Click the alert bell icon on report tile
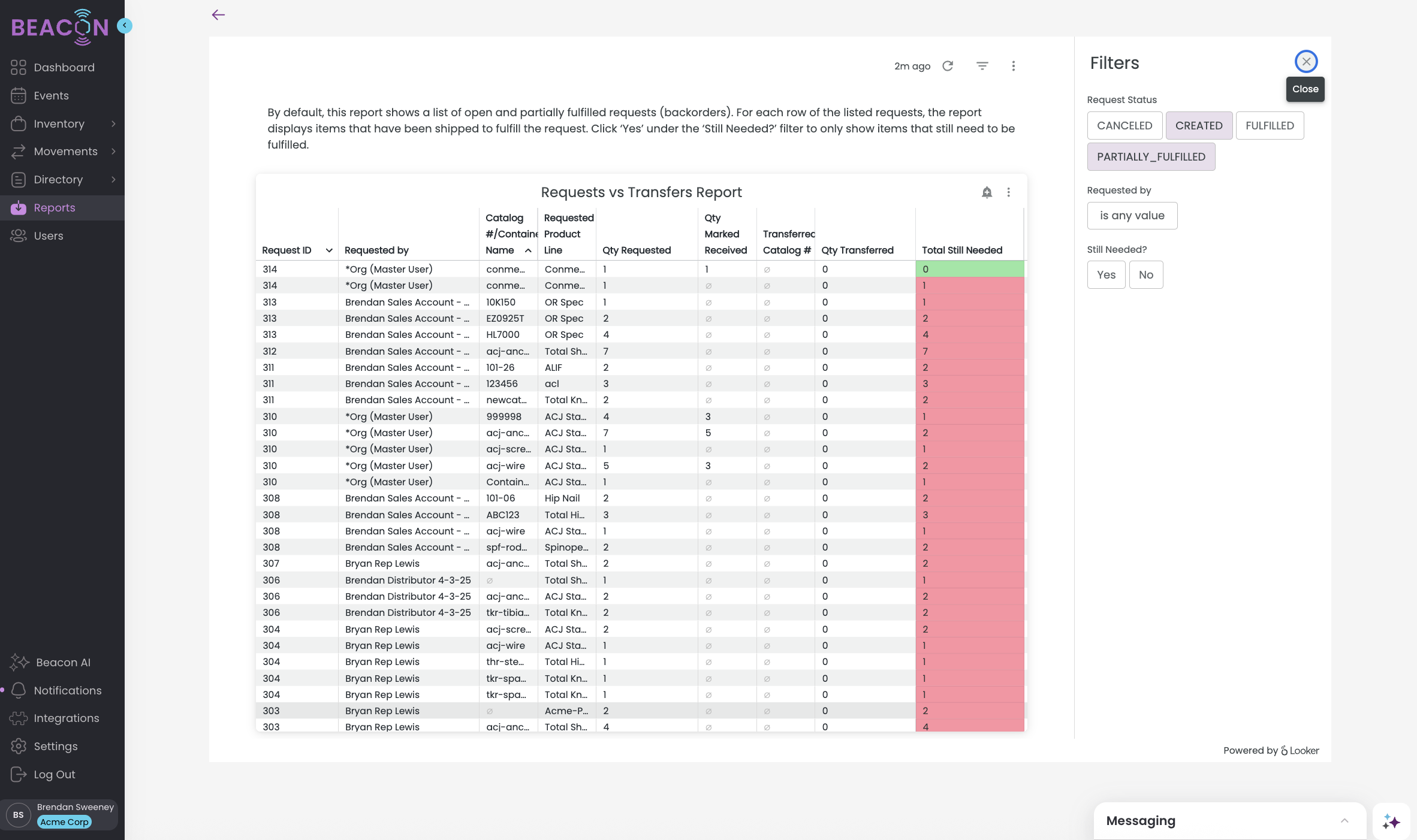This screenshot has height=840, width=1417. pos(987,192)
